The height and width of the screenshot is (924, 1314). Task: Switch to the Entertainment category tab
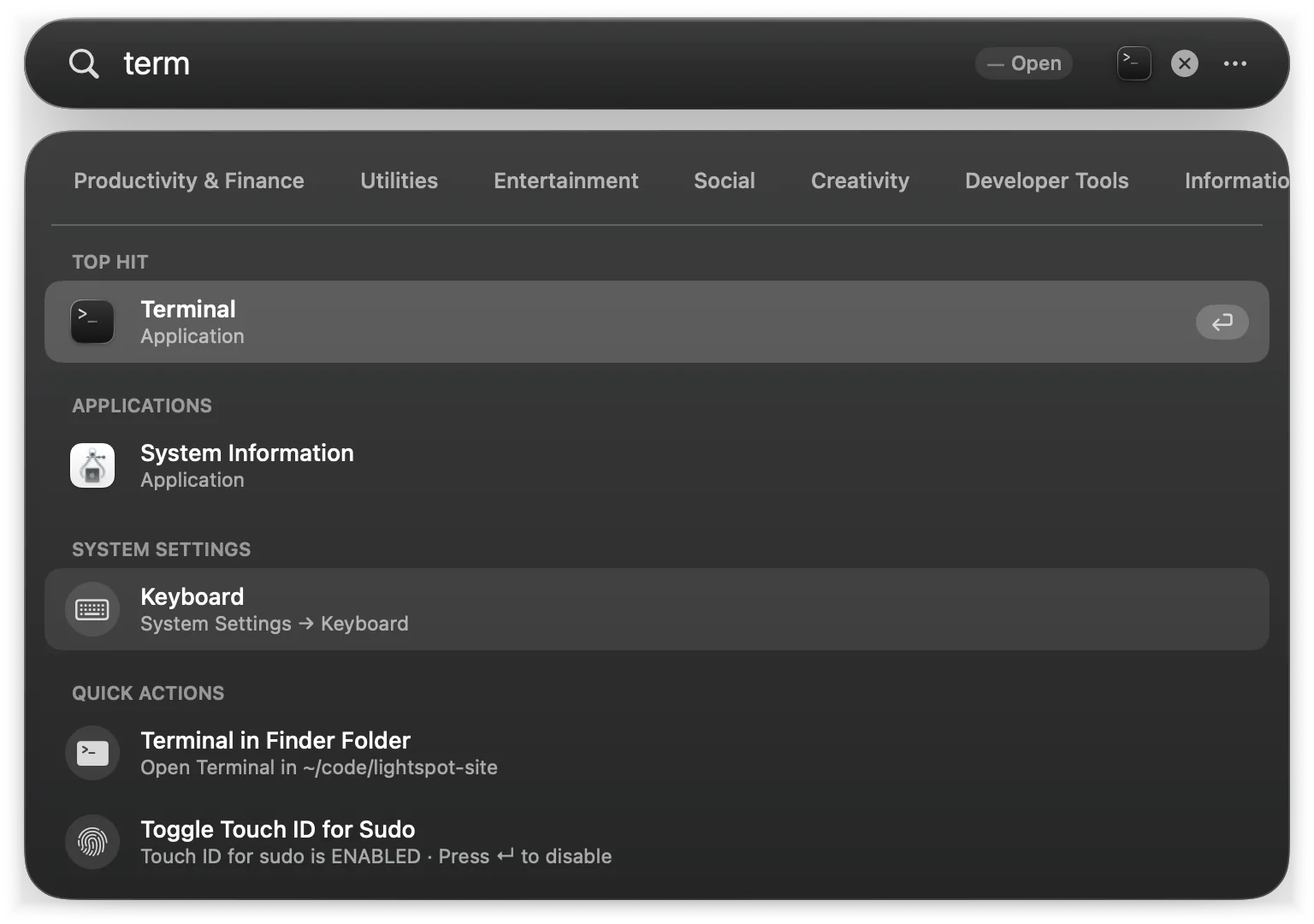coord(565,181)
